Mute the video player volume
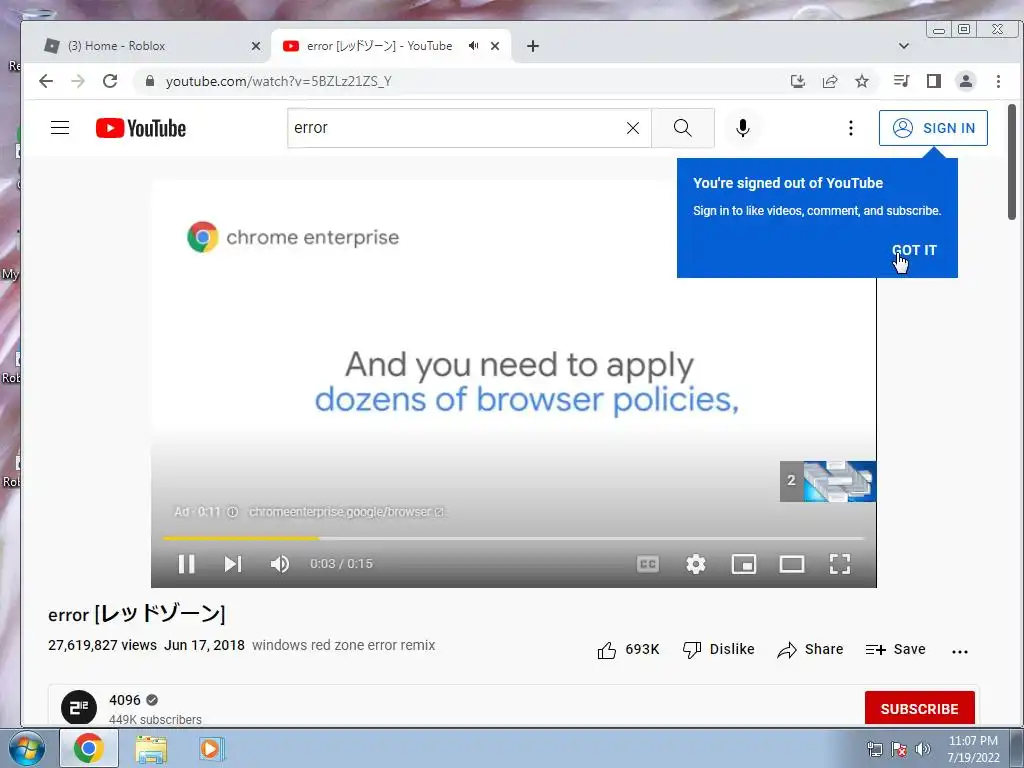 point(280,564)
